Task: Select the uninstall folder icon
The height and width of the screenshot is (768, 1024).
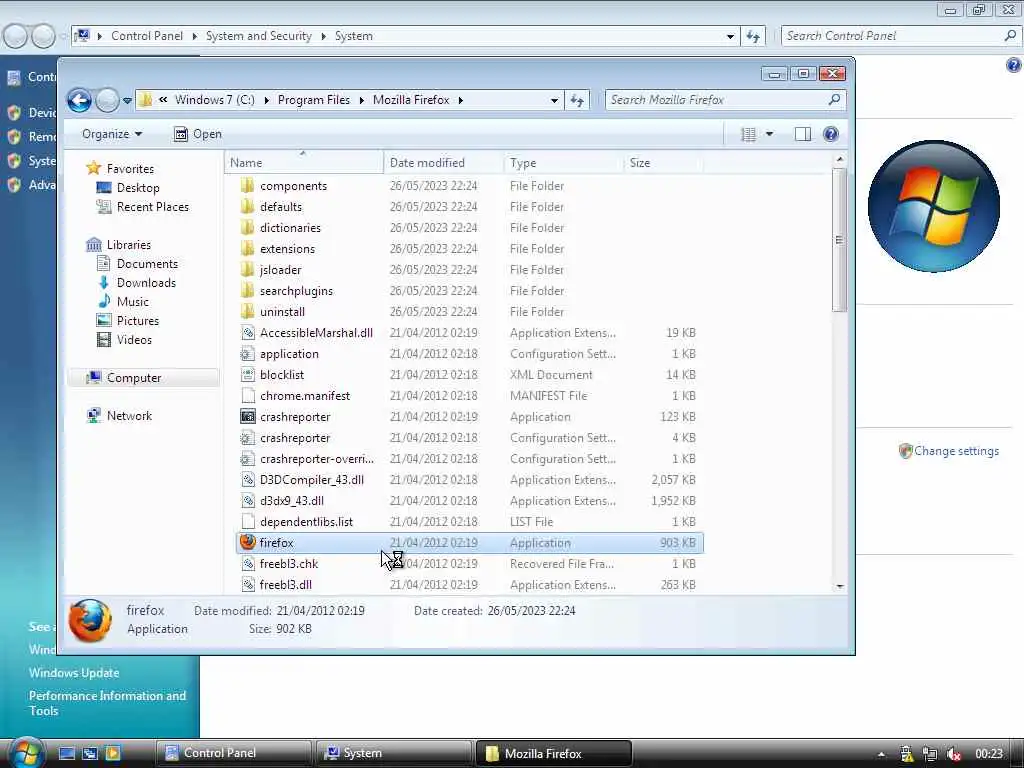Action: click(x=248, y=312)
